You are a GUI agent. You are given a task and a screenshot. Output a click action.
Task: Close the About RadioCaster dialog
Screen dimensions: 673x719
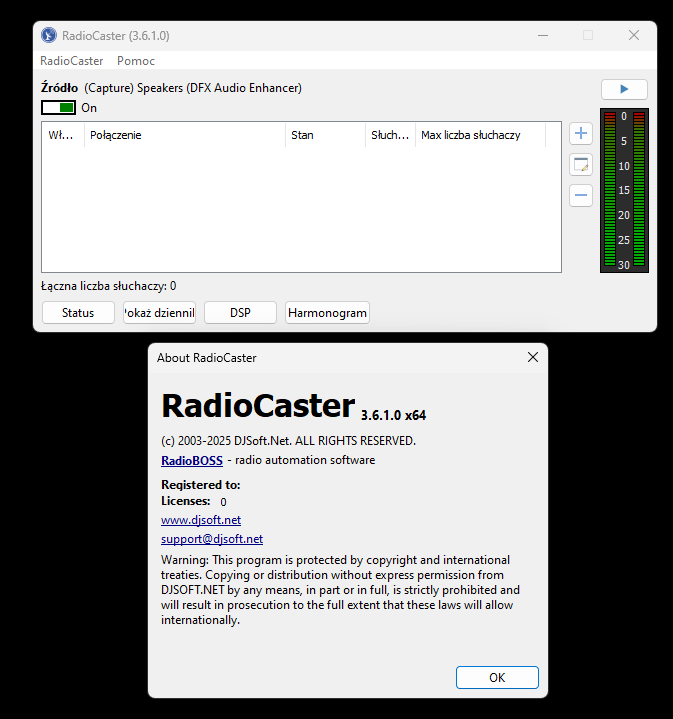click(533, 357)
